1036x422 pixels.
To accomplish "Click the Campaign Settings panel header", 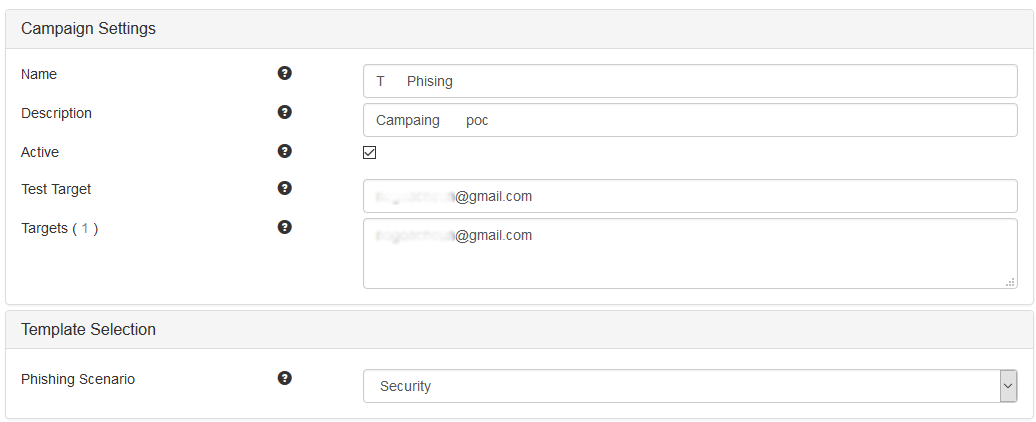I will tap(88, 29).
